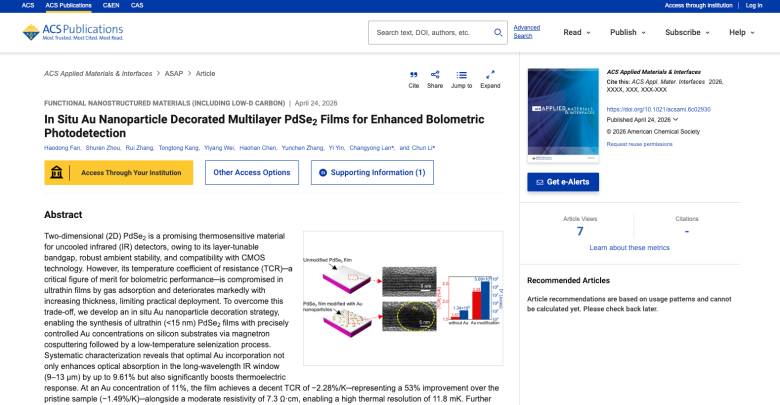The image size is (780, 405).
Task: Open Supporting Information (1)
Action: coord(372,173)
